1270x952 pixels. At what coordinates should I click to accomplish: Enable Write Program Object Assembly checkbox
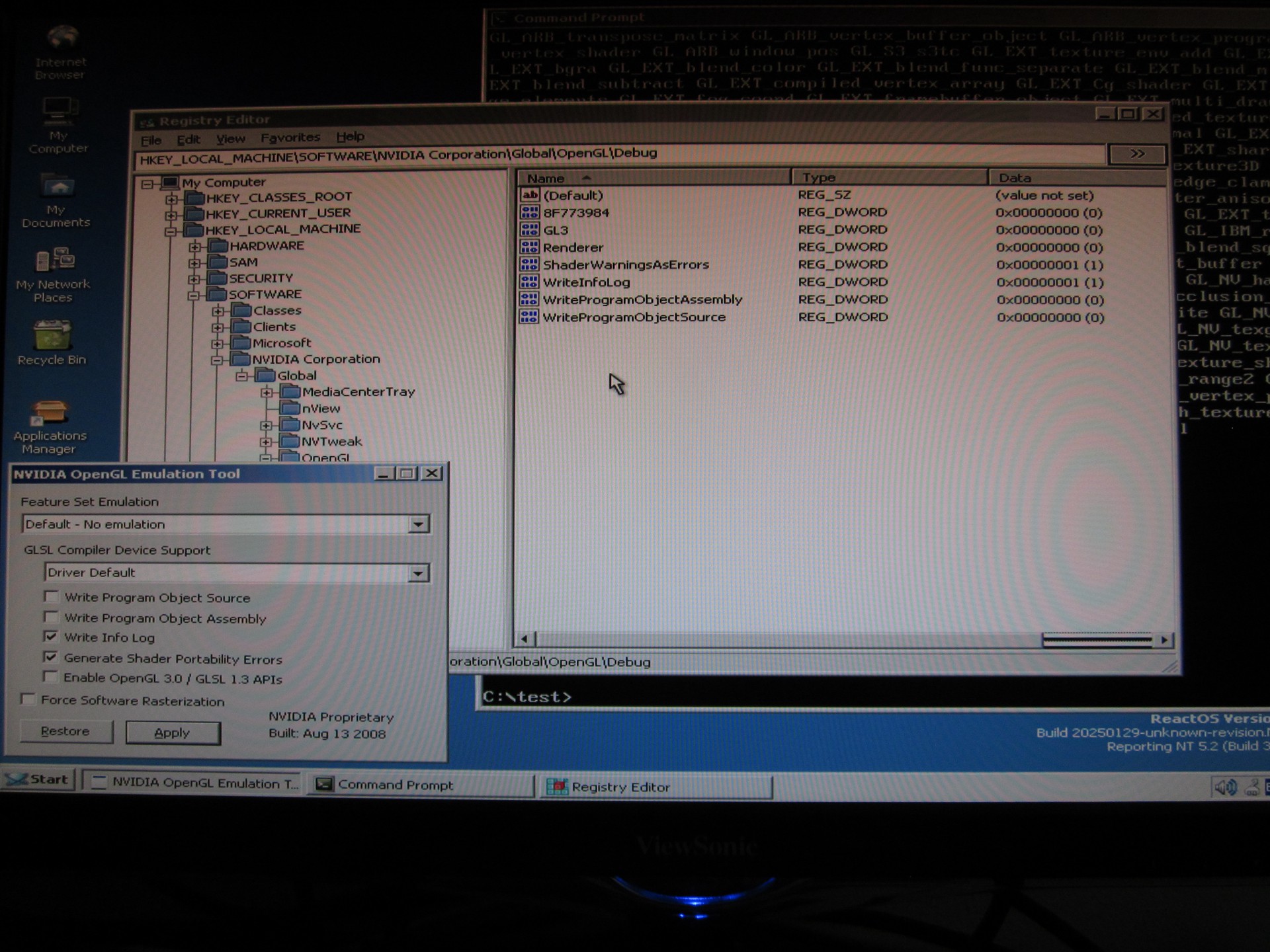pos(51,616)
